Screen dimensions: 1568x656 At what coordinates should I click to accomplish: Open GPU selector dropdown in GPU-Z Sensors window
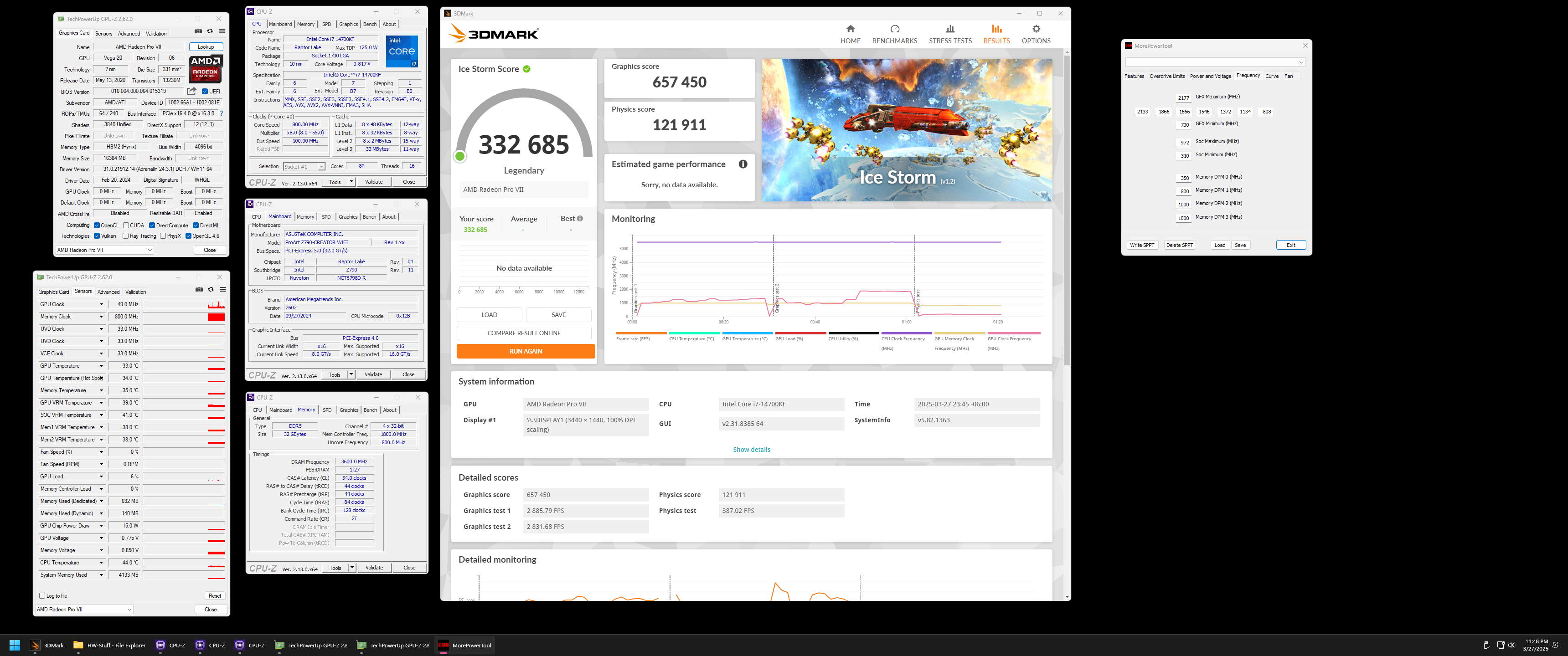pyautogui.click(x=83, y=609)
